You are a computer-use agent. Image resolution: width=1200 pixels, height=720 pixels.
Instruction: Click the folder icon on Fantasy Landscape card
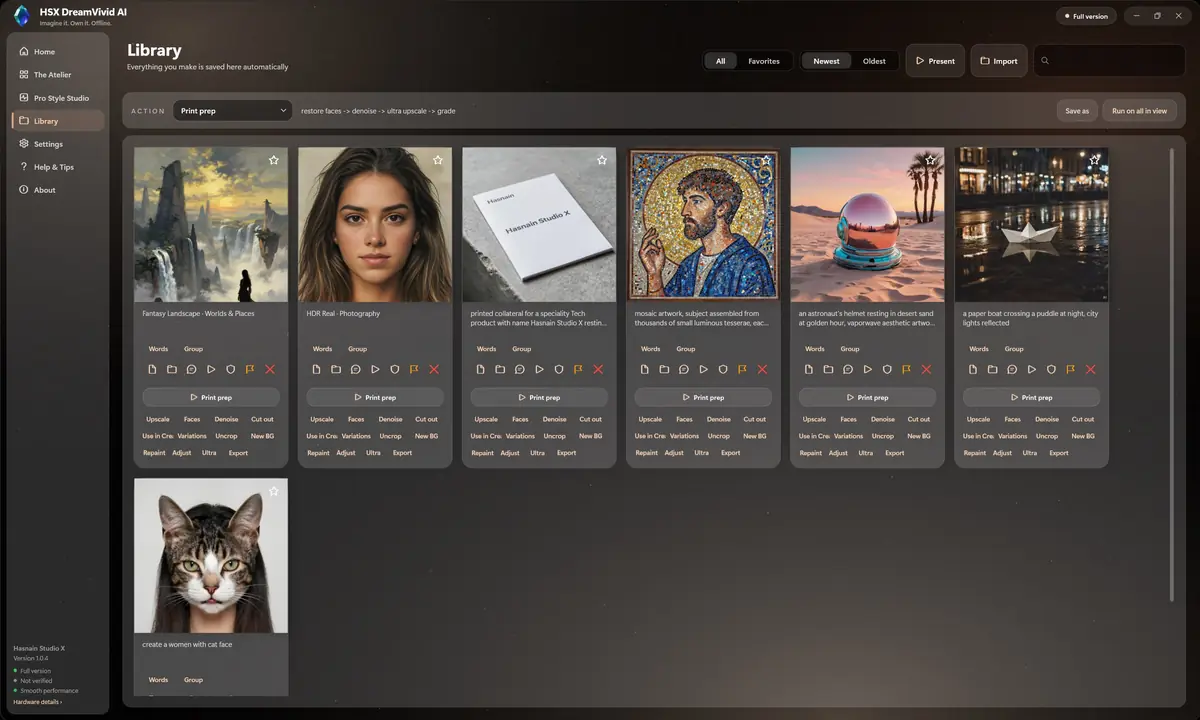click(172, 369)
